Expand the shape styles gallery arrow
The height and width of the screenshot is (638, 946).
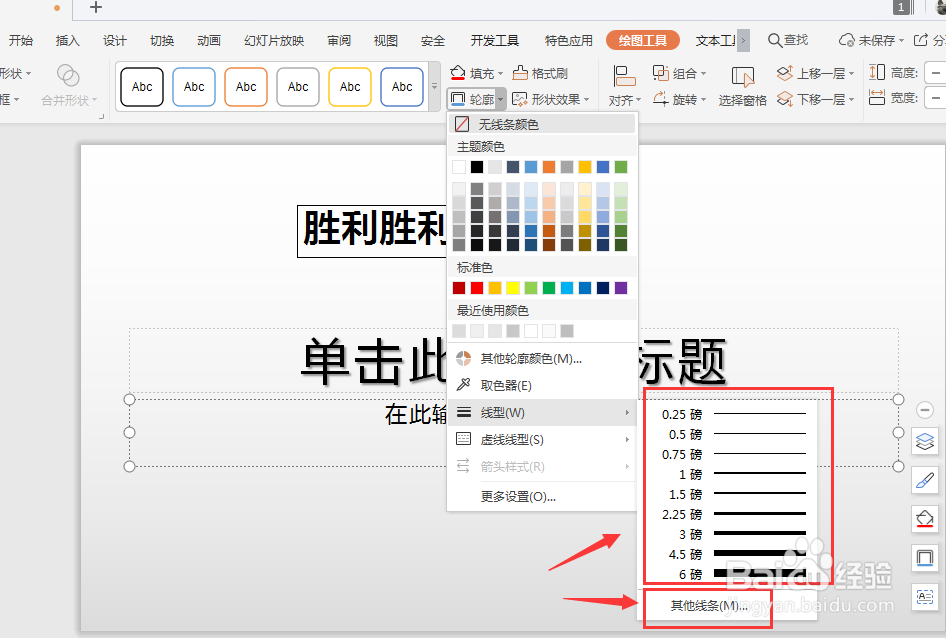(434, 86)
